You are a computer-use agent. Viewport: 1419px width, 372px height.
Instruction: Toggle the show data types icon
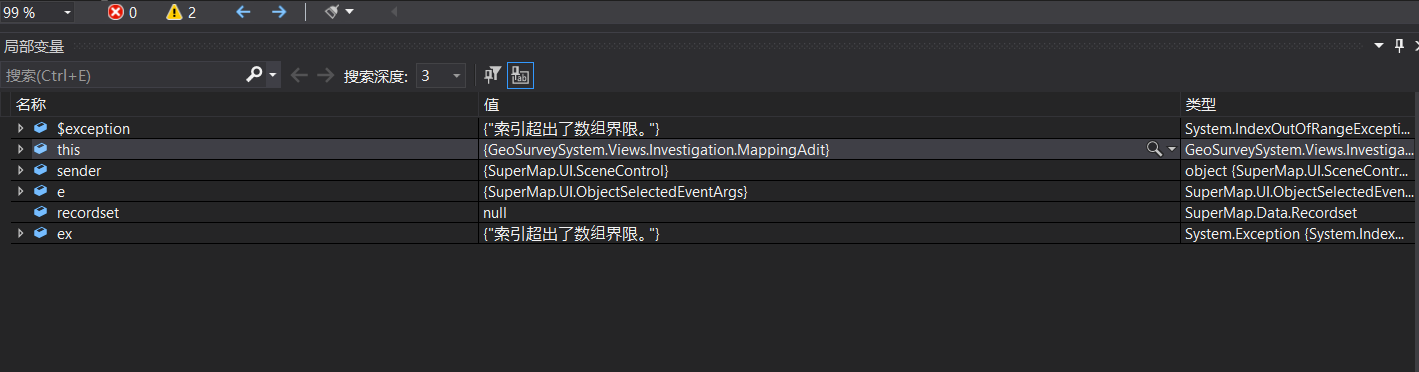pos(521,75)
